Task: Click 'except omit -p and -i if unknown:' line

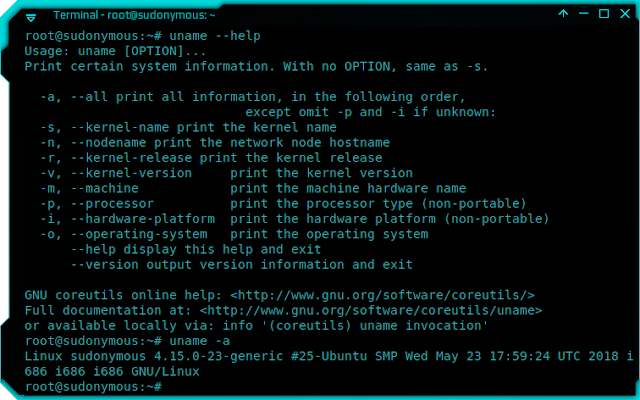Action: coord(370,112)
